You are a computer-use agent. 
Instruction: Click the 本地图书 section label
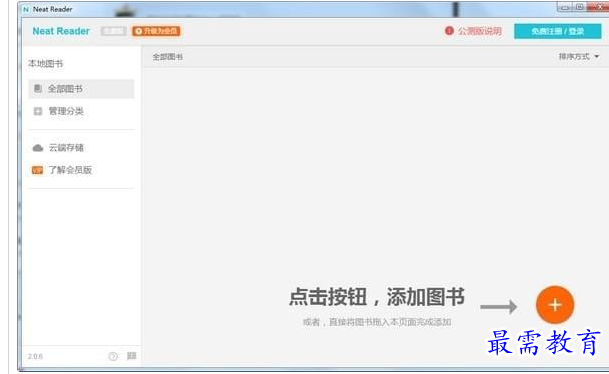[45, 64]
